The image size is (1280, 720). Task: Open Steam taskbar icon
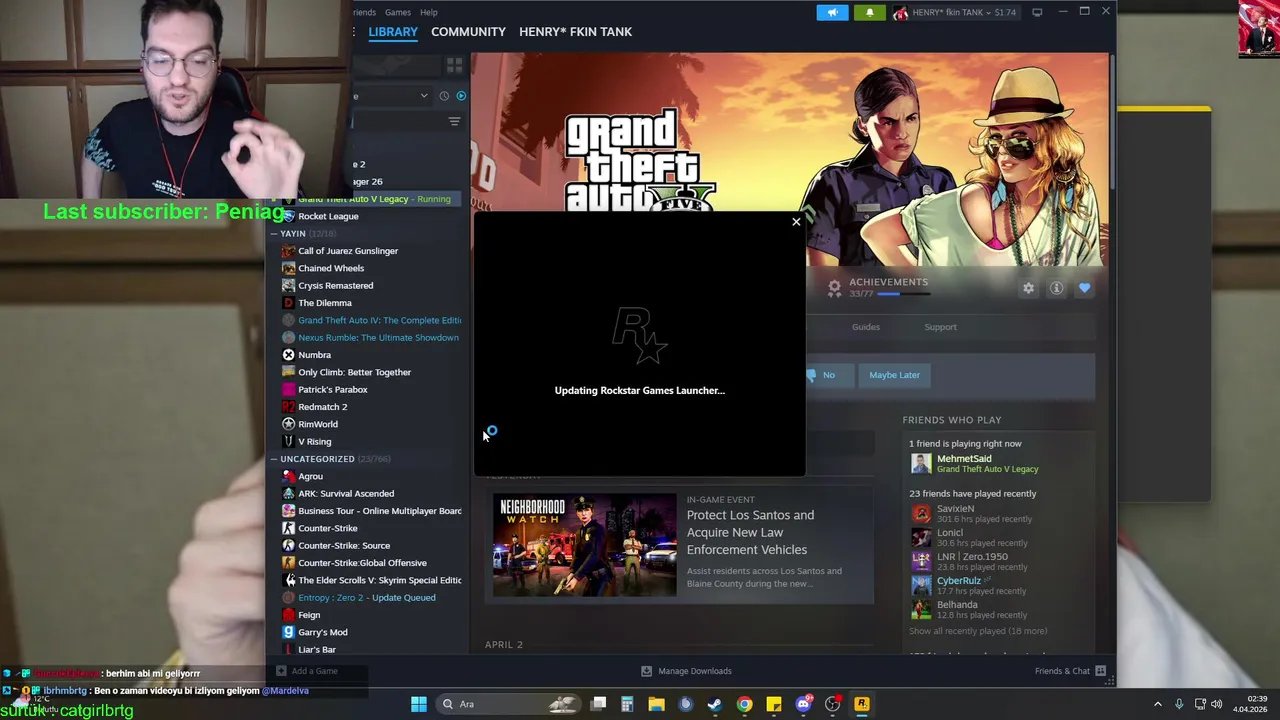(715, 704)
